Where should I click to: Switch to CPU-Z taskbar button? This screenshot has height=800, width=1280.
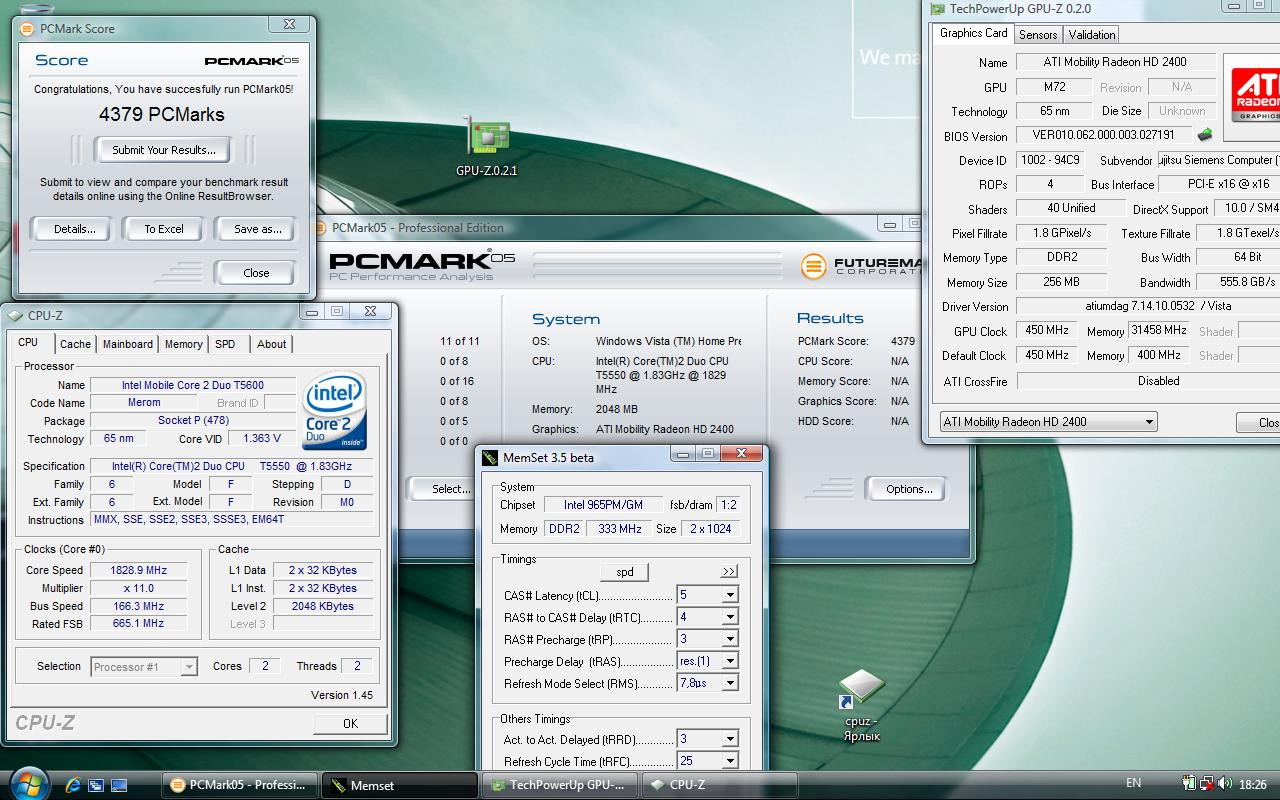(720, 785)
